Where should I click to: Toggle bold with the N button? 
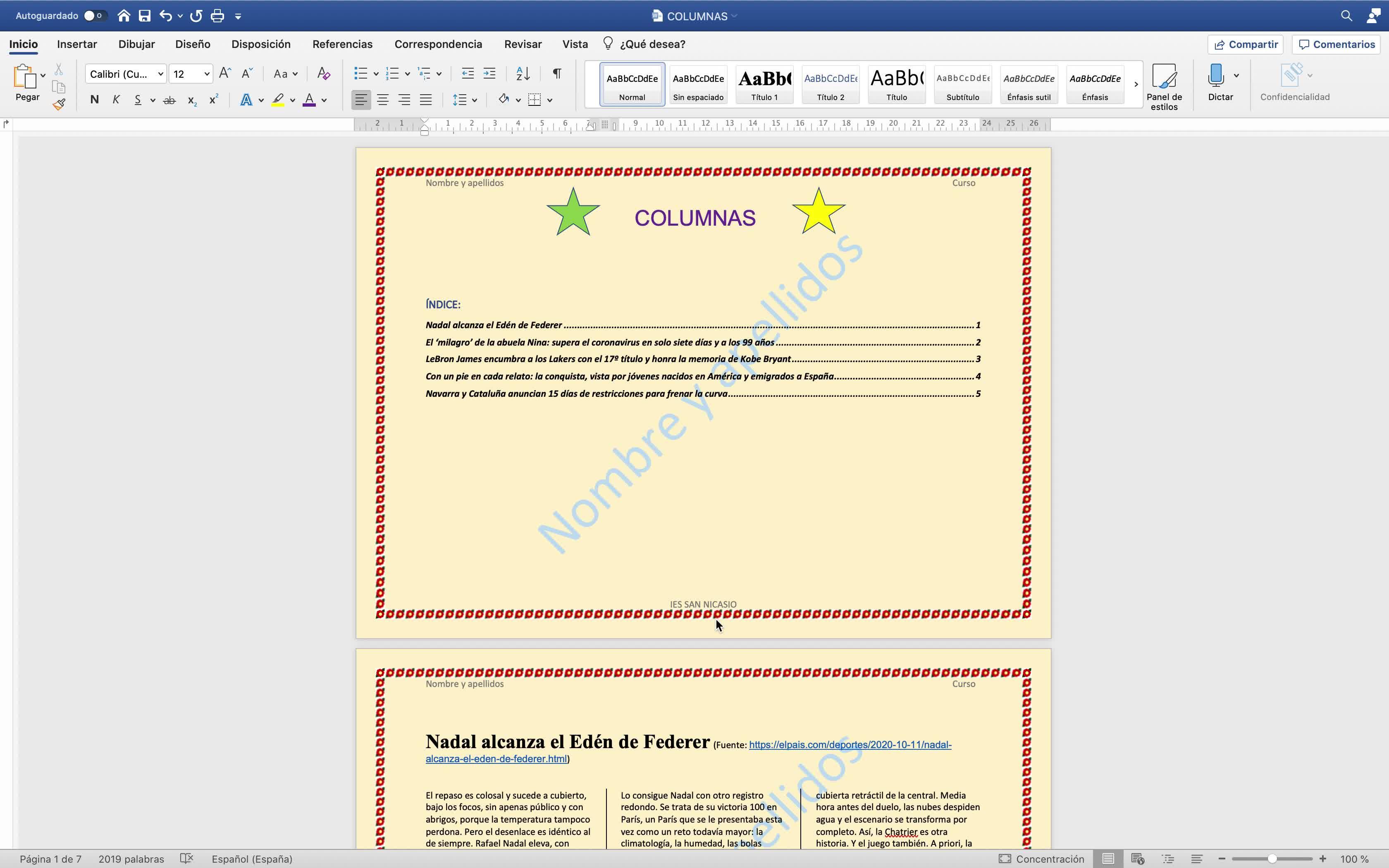[95, 100]
